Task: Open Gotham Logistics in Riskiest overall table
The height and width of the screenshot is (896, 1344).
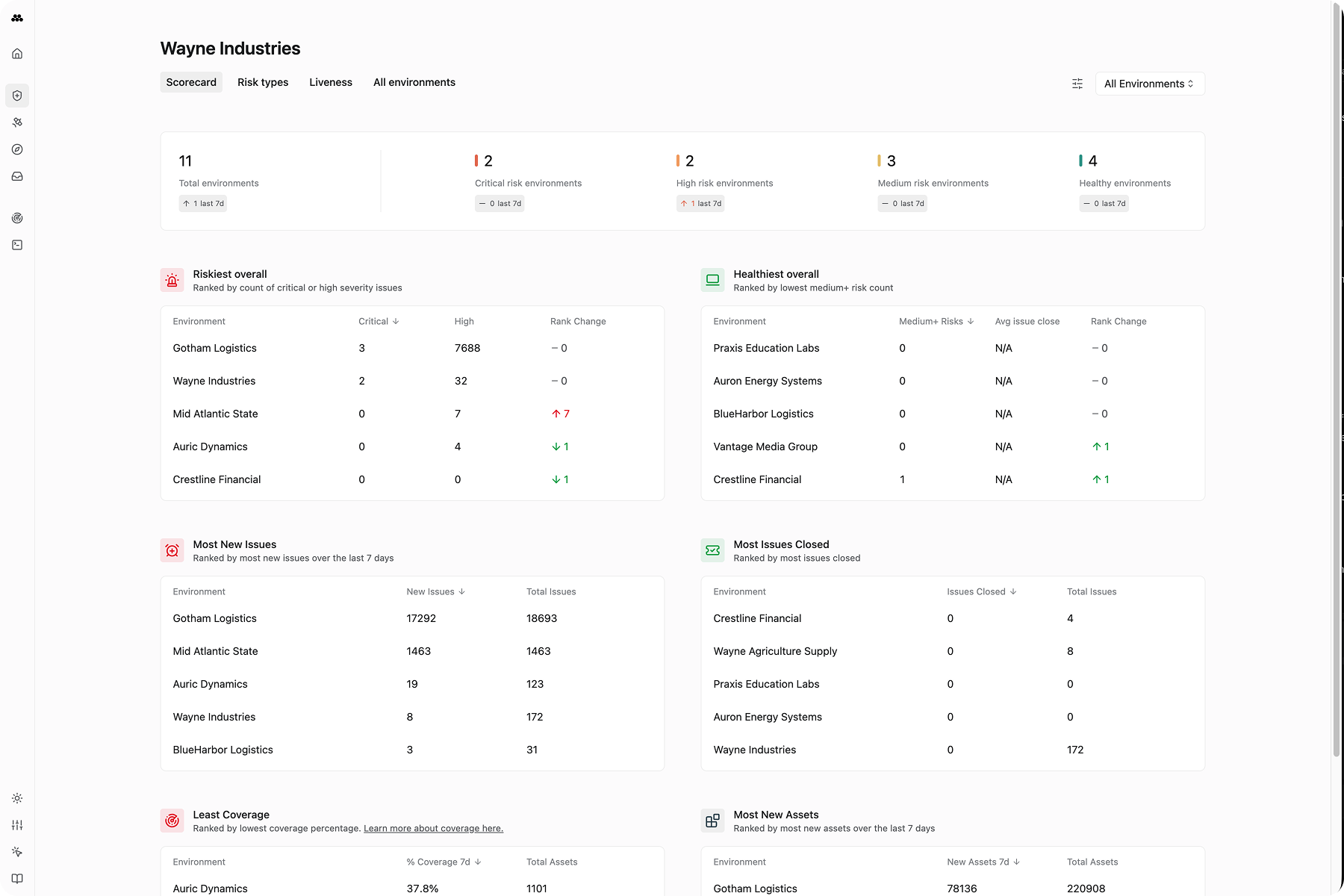Action: [x=214, y=348]
